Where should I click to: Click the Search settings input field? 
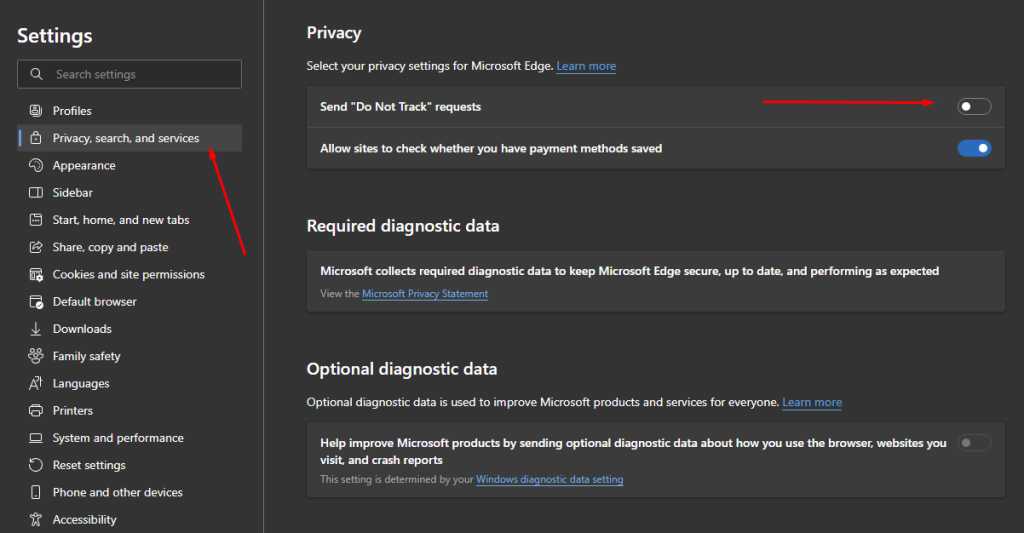(x=129, y=74)
